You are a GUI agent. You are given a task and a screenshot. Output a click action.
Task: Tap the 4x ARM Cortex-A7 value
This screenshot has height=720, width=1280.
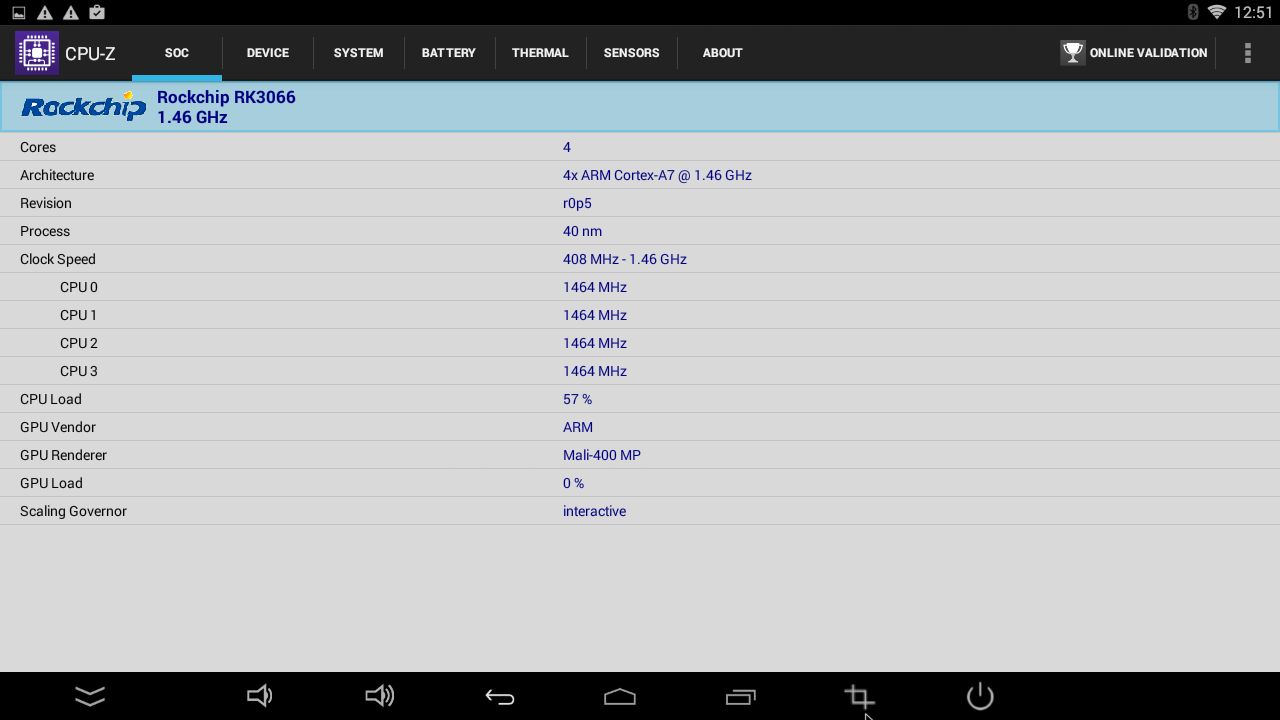(x=657, y=175)
